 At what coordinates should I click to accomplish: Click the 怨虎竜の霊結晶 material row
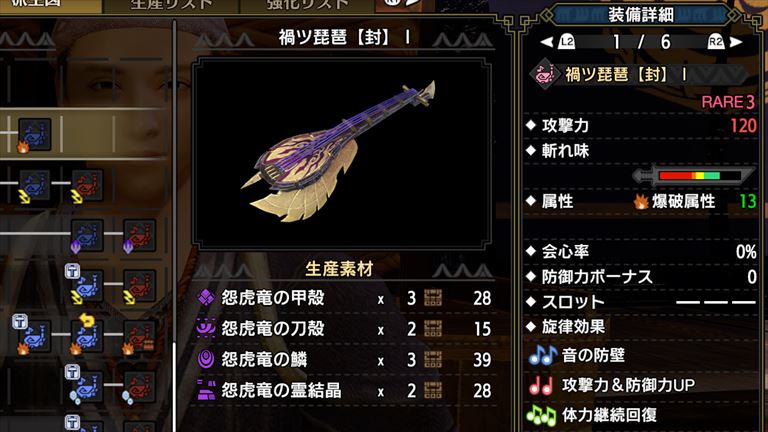click(x=344, y=390)
